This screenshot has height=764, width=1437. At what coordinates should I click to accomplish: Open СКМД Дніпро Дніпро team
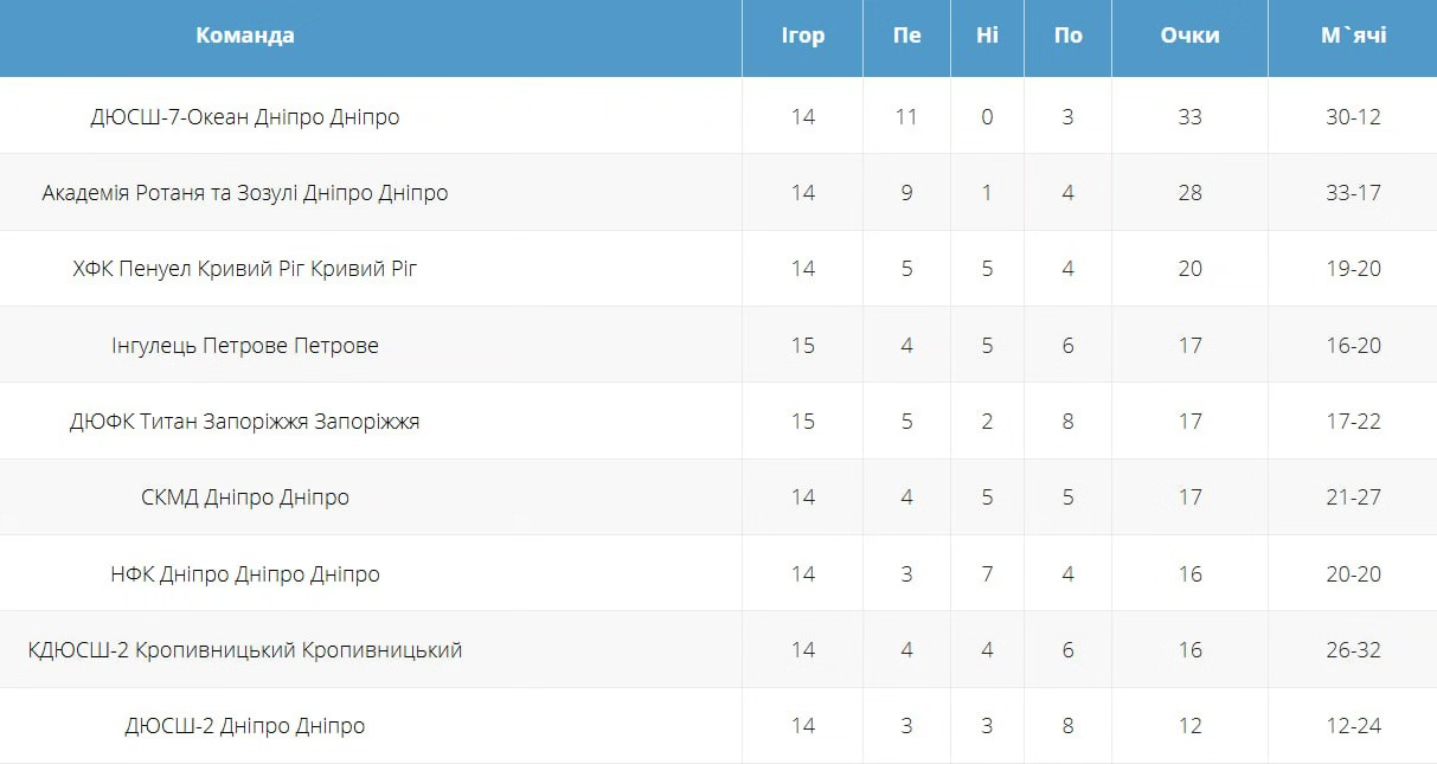(x=245, y=498)
